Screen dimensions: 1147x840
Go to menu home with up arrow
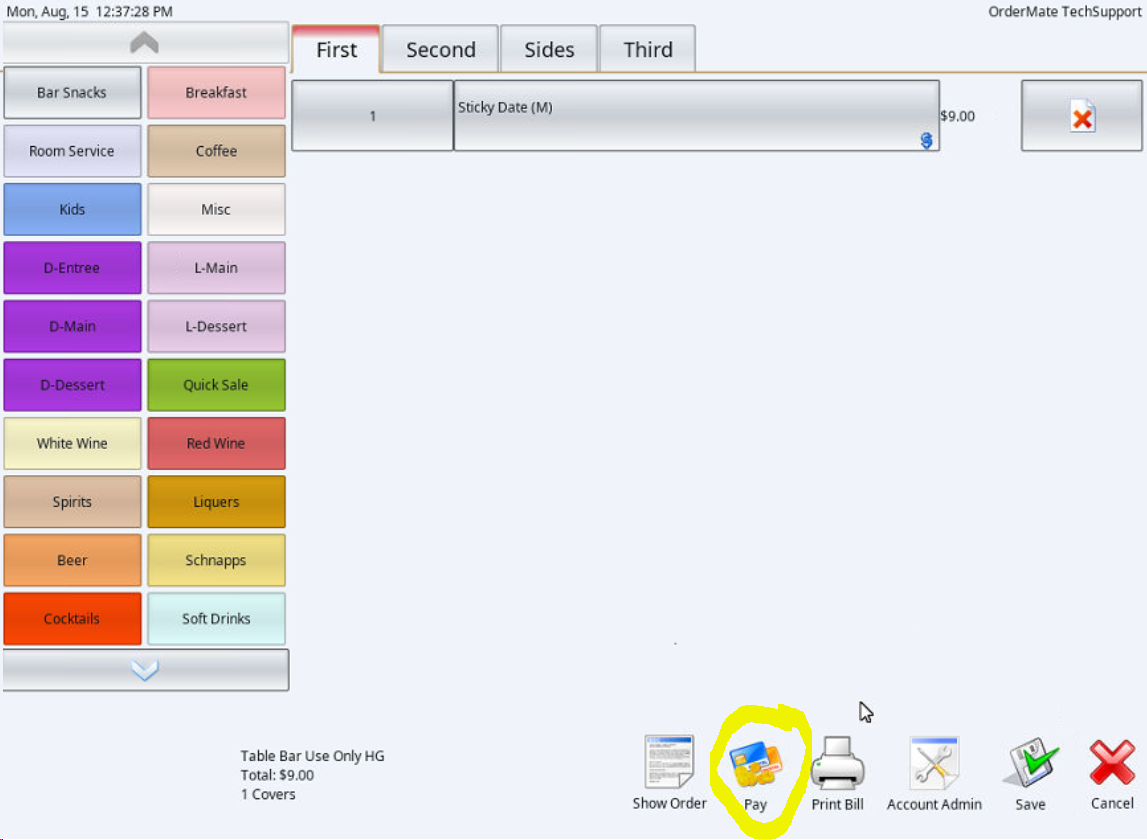[145, 43]
